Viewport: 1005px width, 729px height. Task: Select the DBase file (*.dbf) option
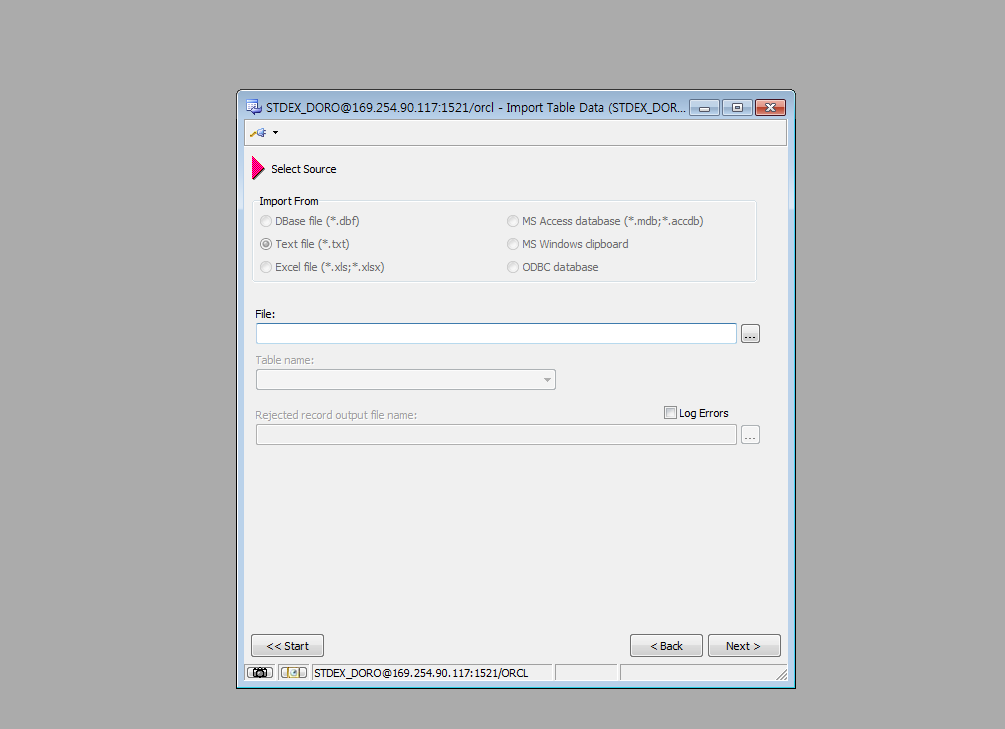(x=265, y=221)
